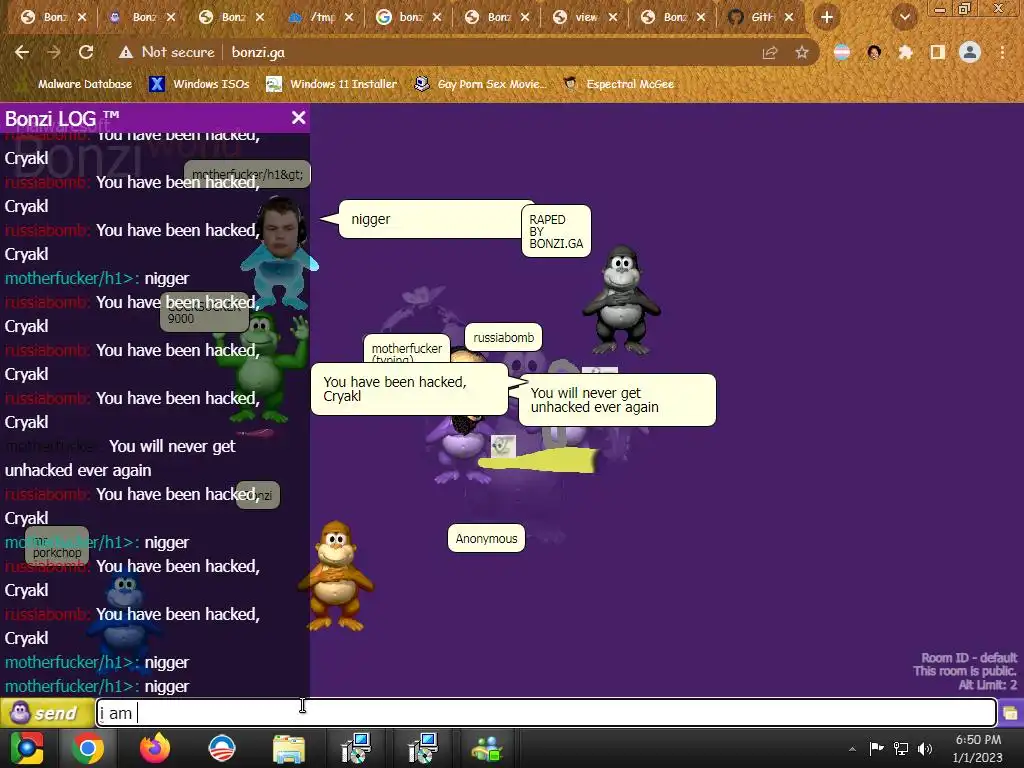Screen dimensions: 1024x768
Task: Click the Bonzi with a human face
Action: pyautogui.click(x=280, y=253)
